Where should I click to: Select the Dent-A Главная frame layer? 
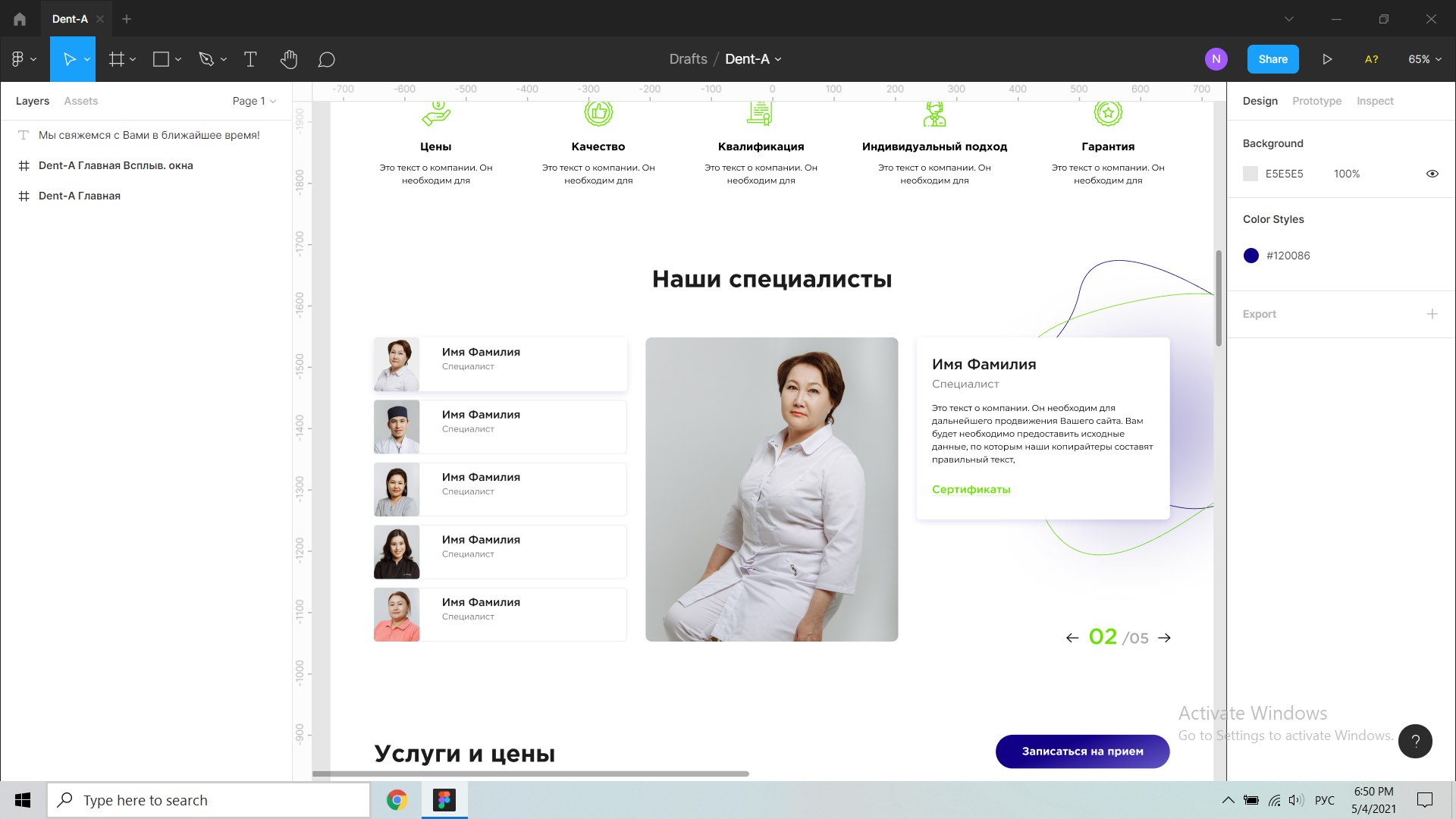tap(80, 196)
